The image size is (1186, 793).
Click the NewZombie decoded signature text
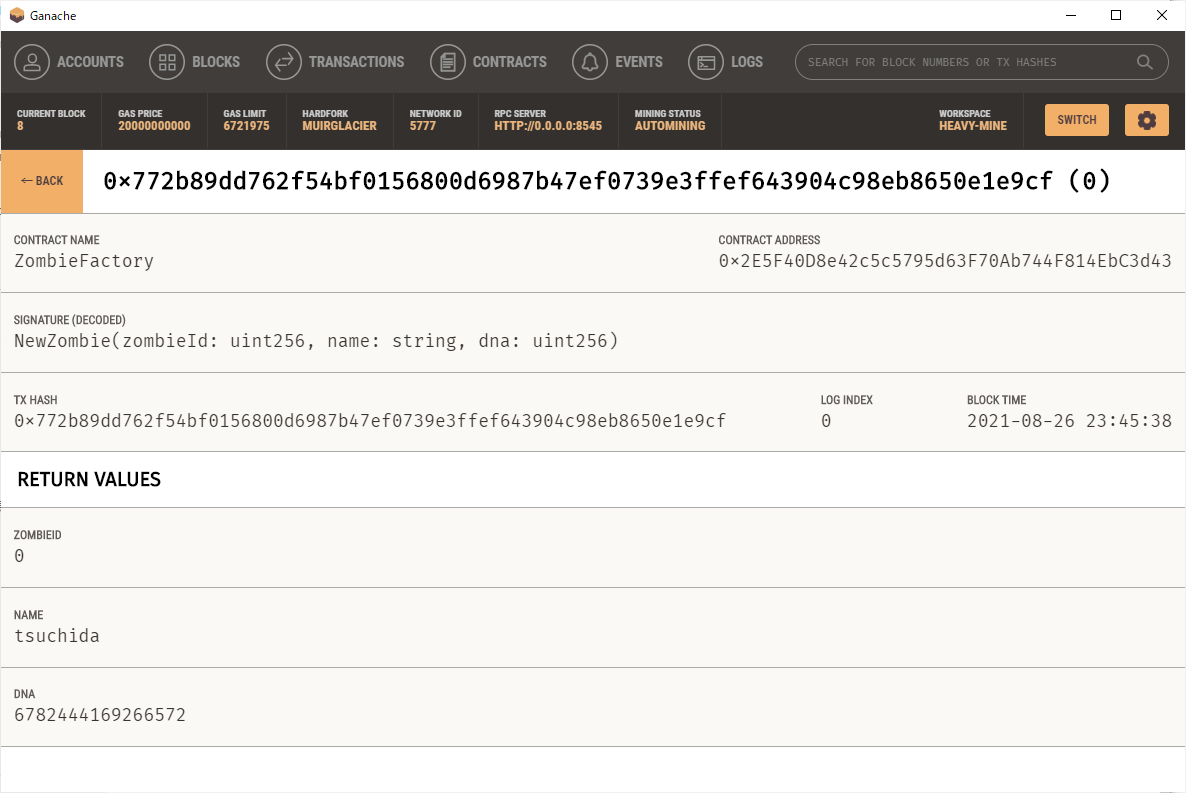pos(316,341)
